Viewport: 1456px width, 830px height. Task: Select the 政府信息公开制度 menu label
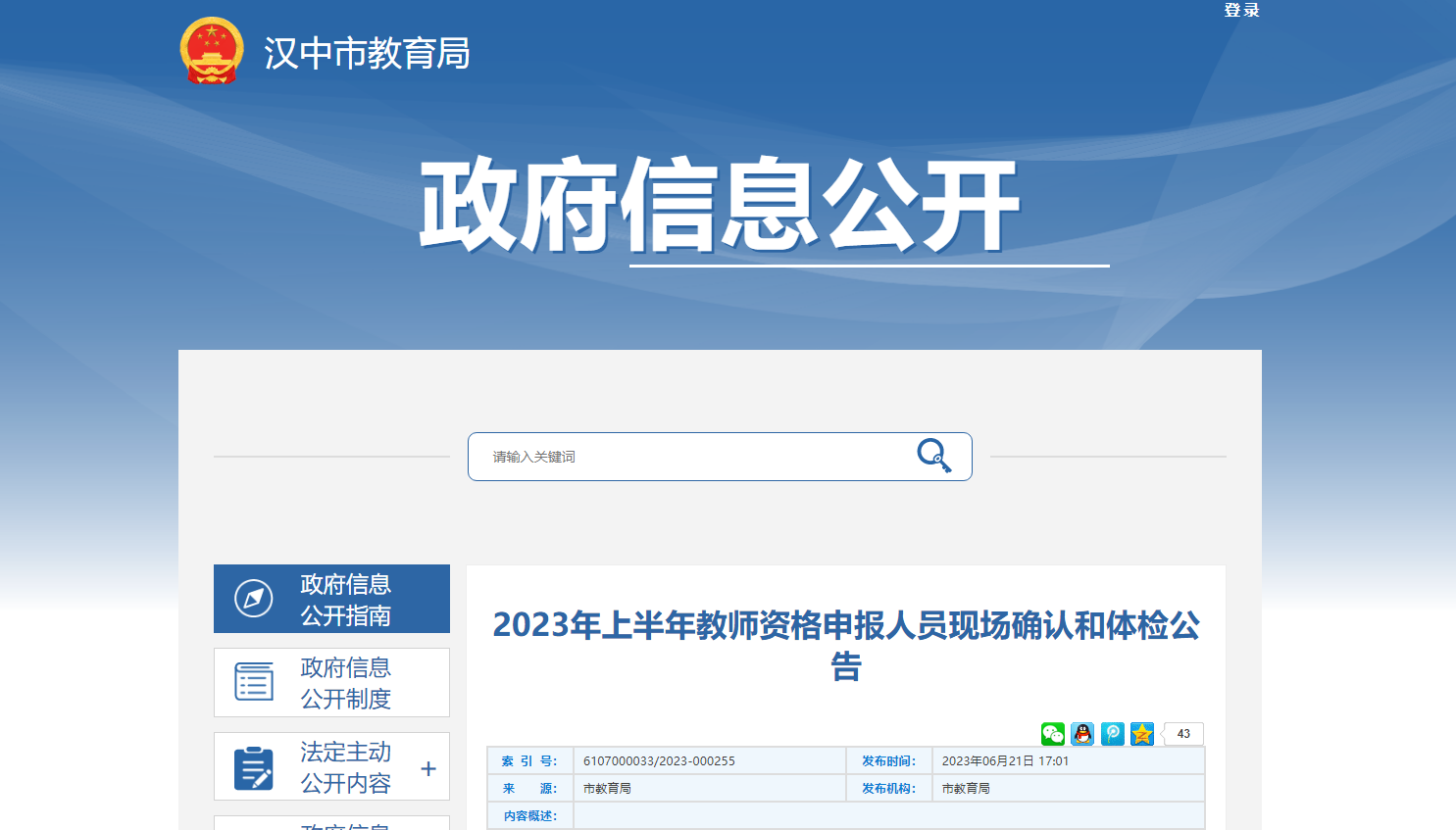(345, 683)
